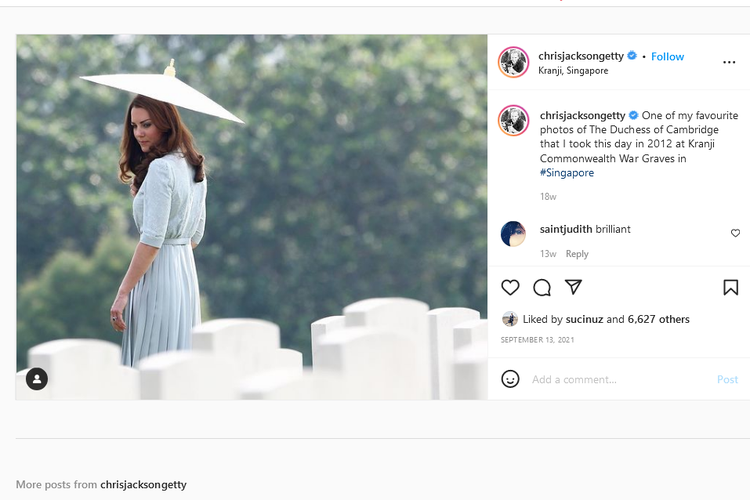Image resolution: width=750 pixels, height=500 pixels.
Task: Click the share paper plane icon
Action: tap(573, 288)
